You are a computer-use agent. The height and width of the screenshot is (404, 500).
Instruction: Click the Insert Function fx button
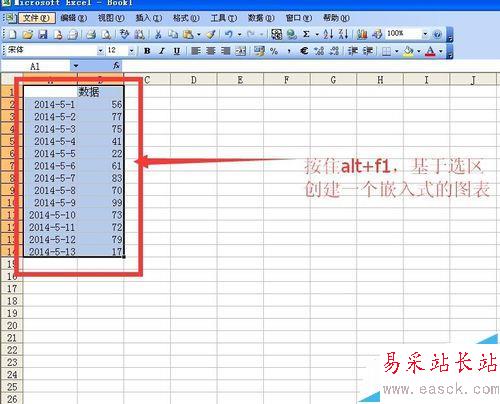116,66
